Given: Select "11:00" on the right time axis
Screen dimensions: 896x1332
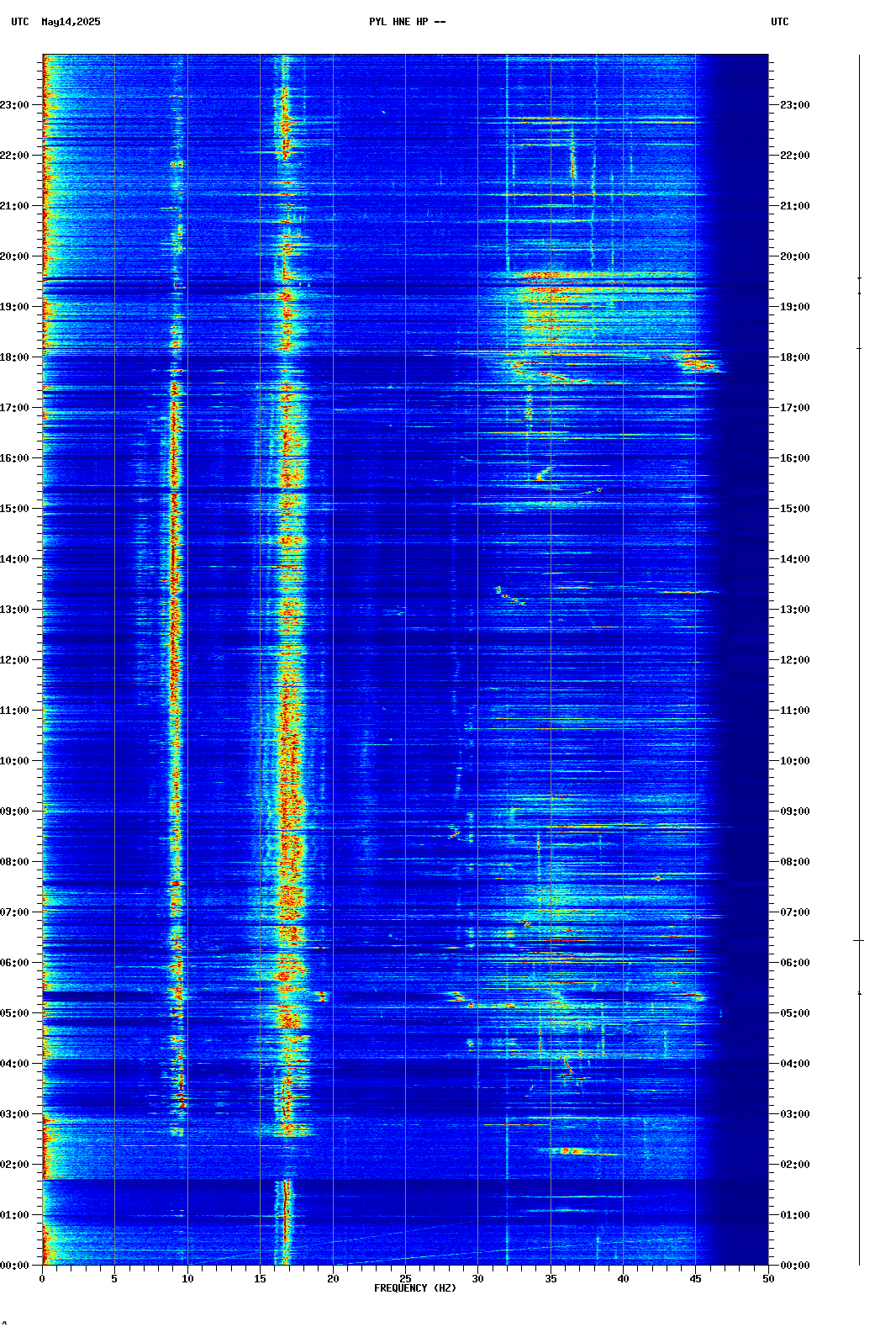Looking at the screenshot, I should click(795, 711).
